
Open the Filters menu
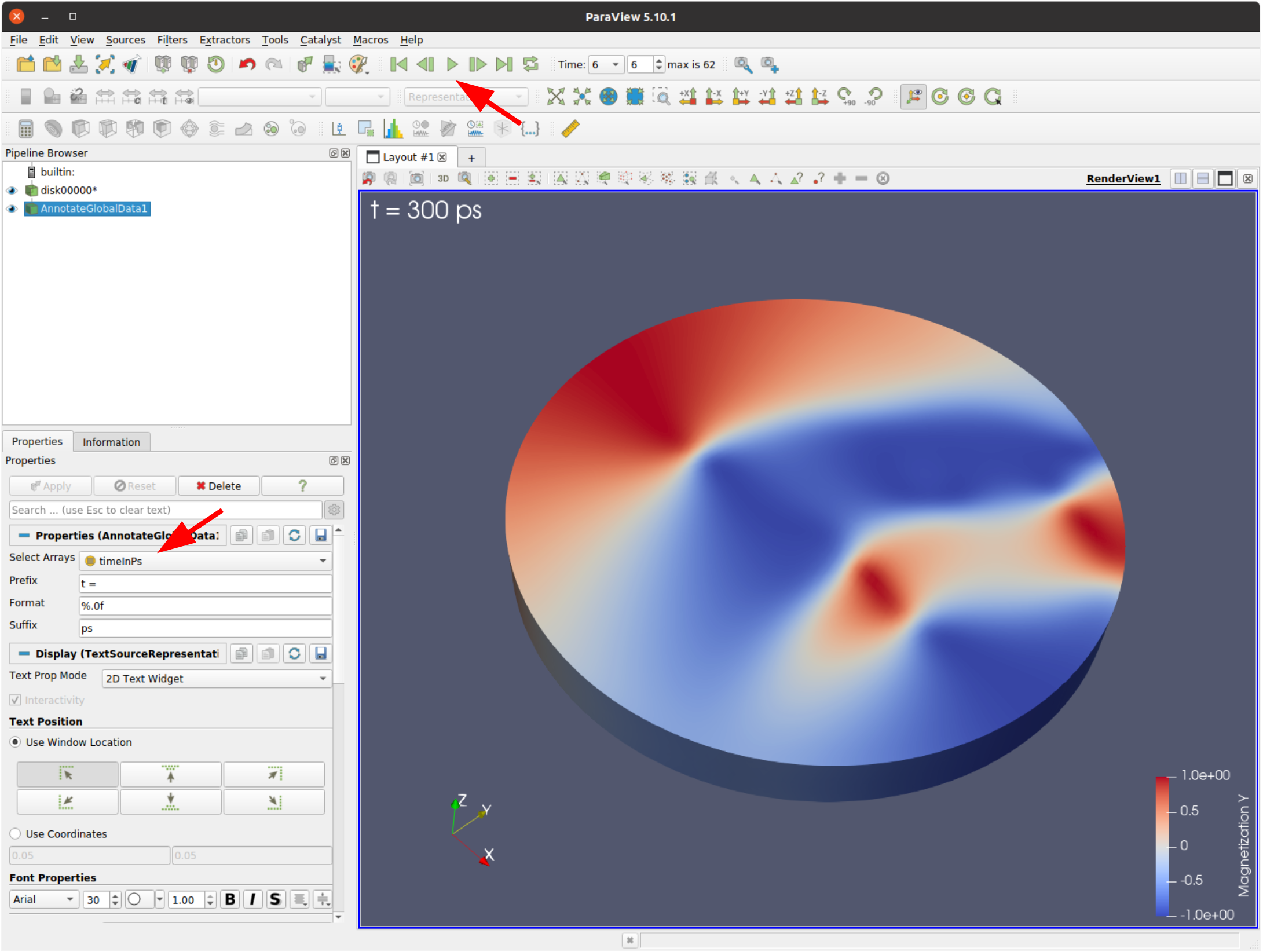pyautogui.click(x=172, y=40)
